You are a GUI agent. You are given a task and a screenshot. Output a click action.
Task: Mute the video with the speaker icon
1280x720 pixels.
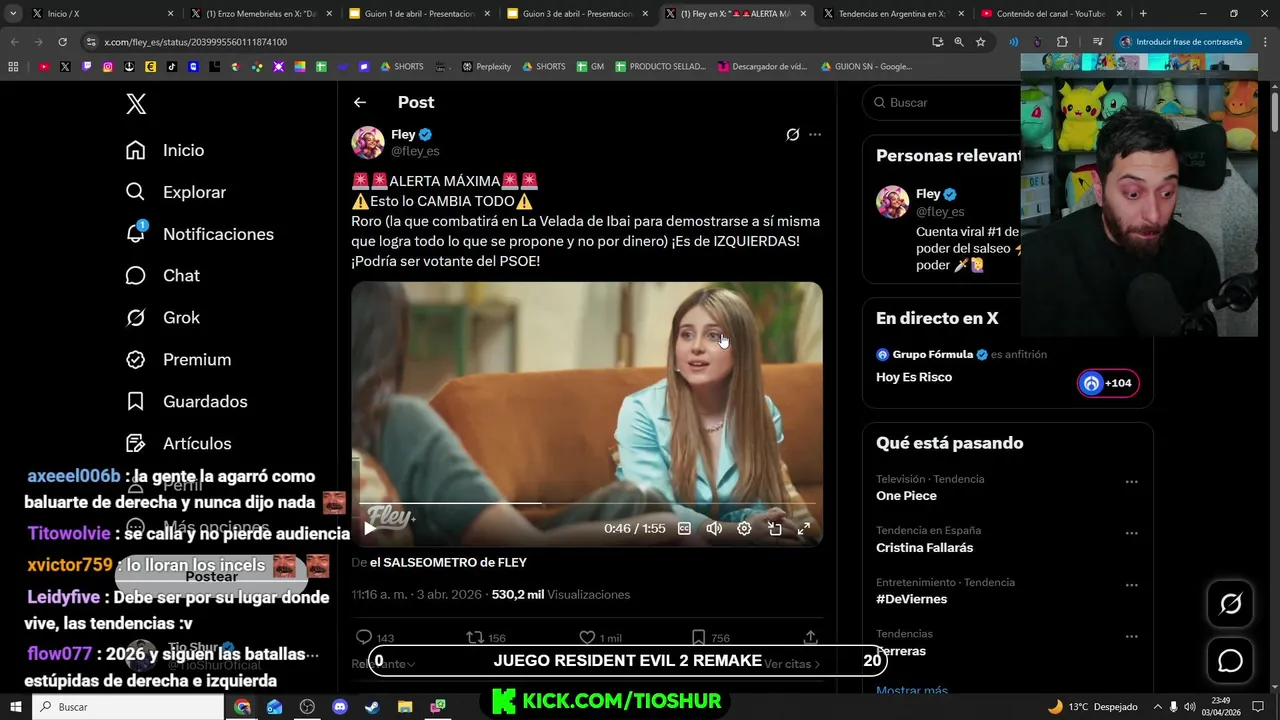pyautogui.click(x=714, y=528)
